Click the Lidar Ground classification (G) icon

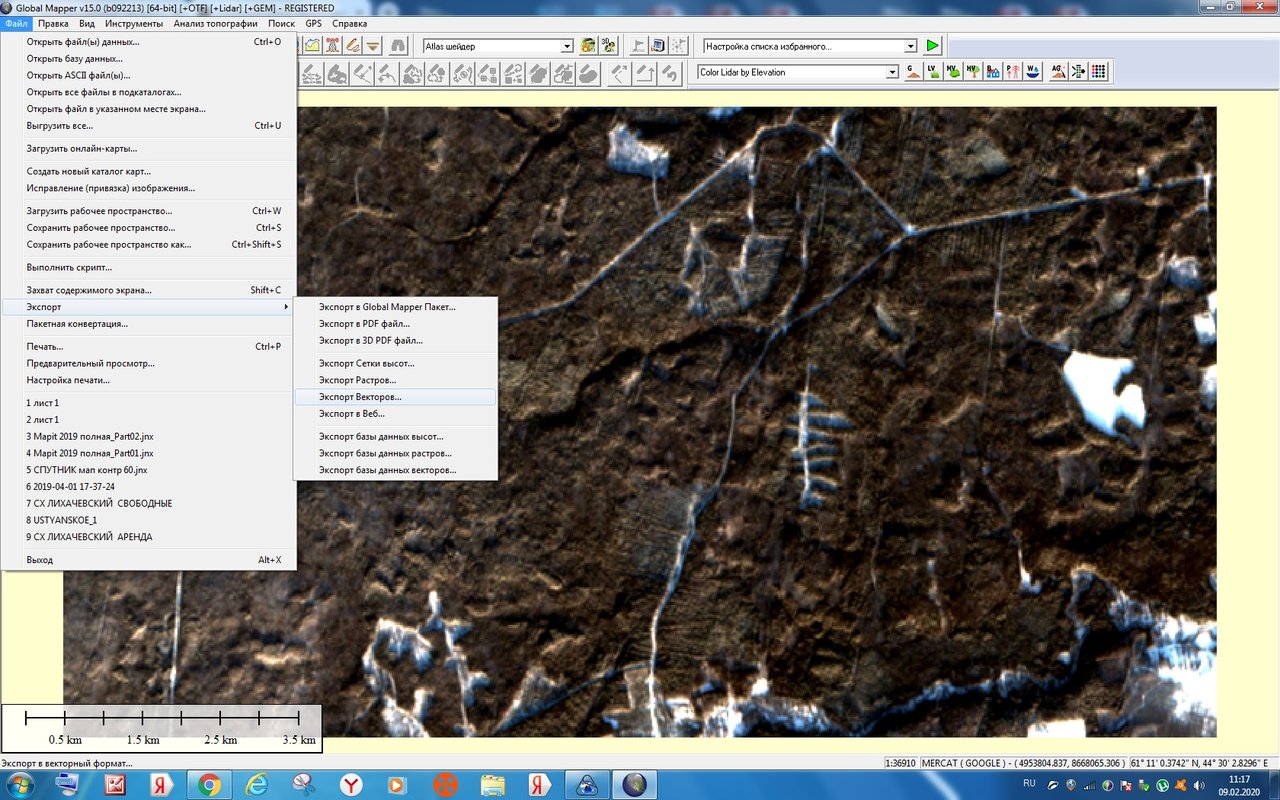913,72
